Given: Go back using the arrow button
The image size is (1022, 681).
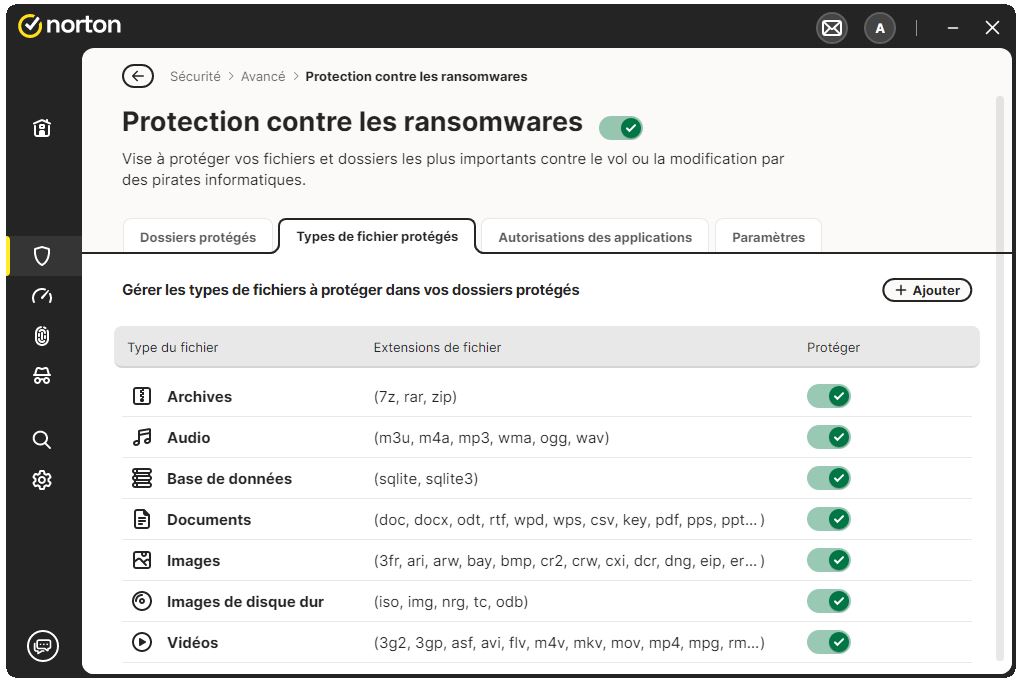Looking at the screenshot, I should tap(137, 76).
